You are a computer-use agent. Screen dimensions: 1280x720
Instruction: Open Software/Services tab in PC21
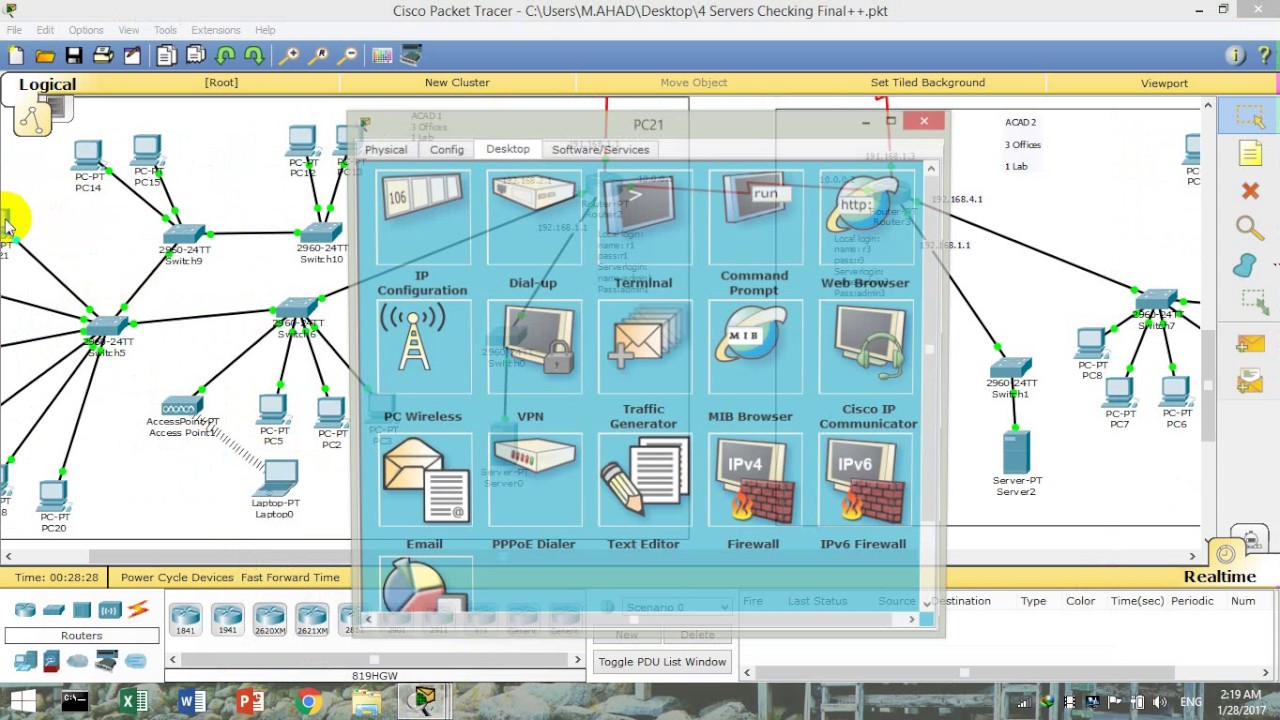click(600, 149)
